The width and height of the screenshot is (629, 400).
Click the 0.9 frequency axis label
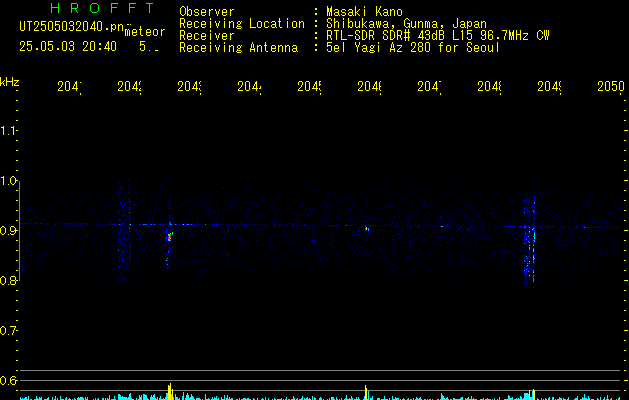(x=8, y=231)
